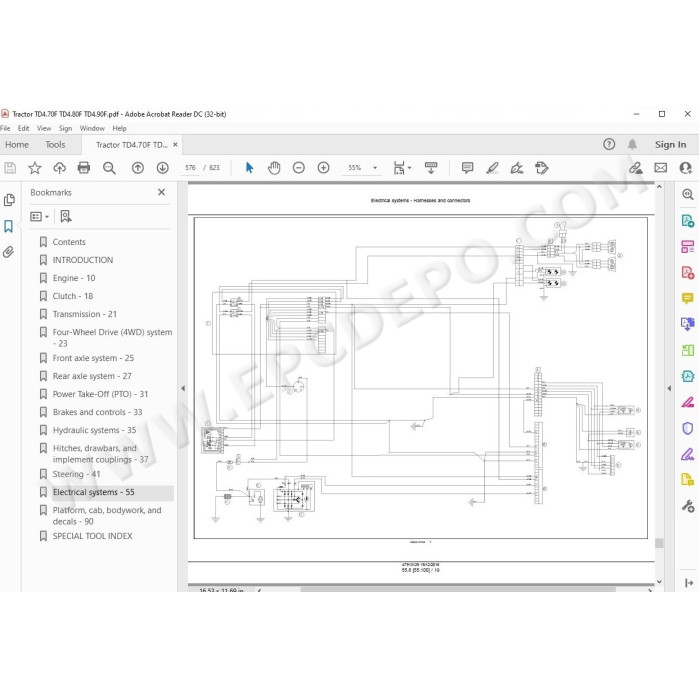Jump to Engine - 10 bookmark
This screenshot has width=700, height=700.
coord(74,278)
